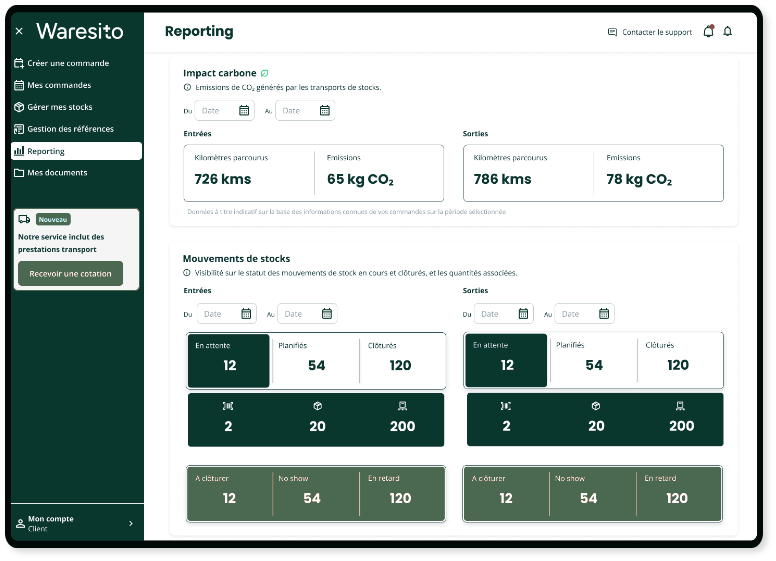Open Créer une commande menu item
The height and width of the screenshot is (561, 776).
[68, 63]
